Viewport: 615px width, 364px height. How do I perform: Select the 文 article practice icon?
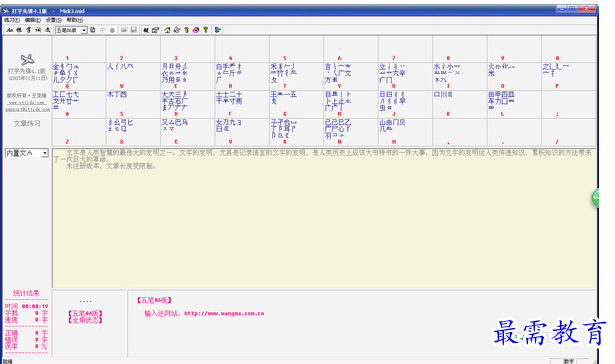[47, 30]
